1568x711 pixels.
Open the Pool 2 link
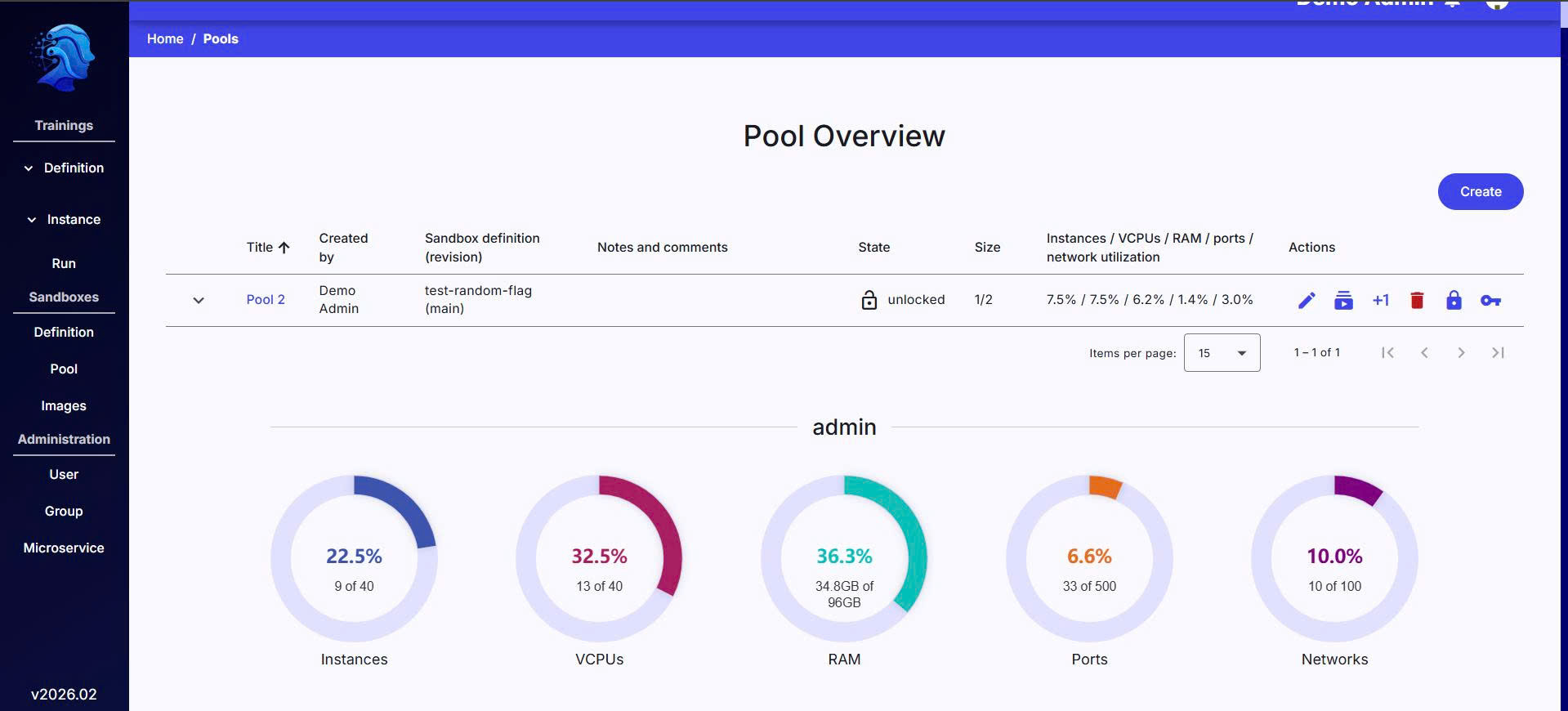point(266,300)
